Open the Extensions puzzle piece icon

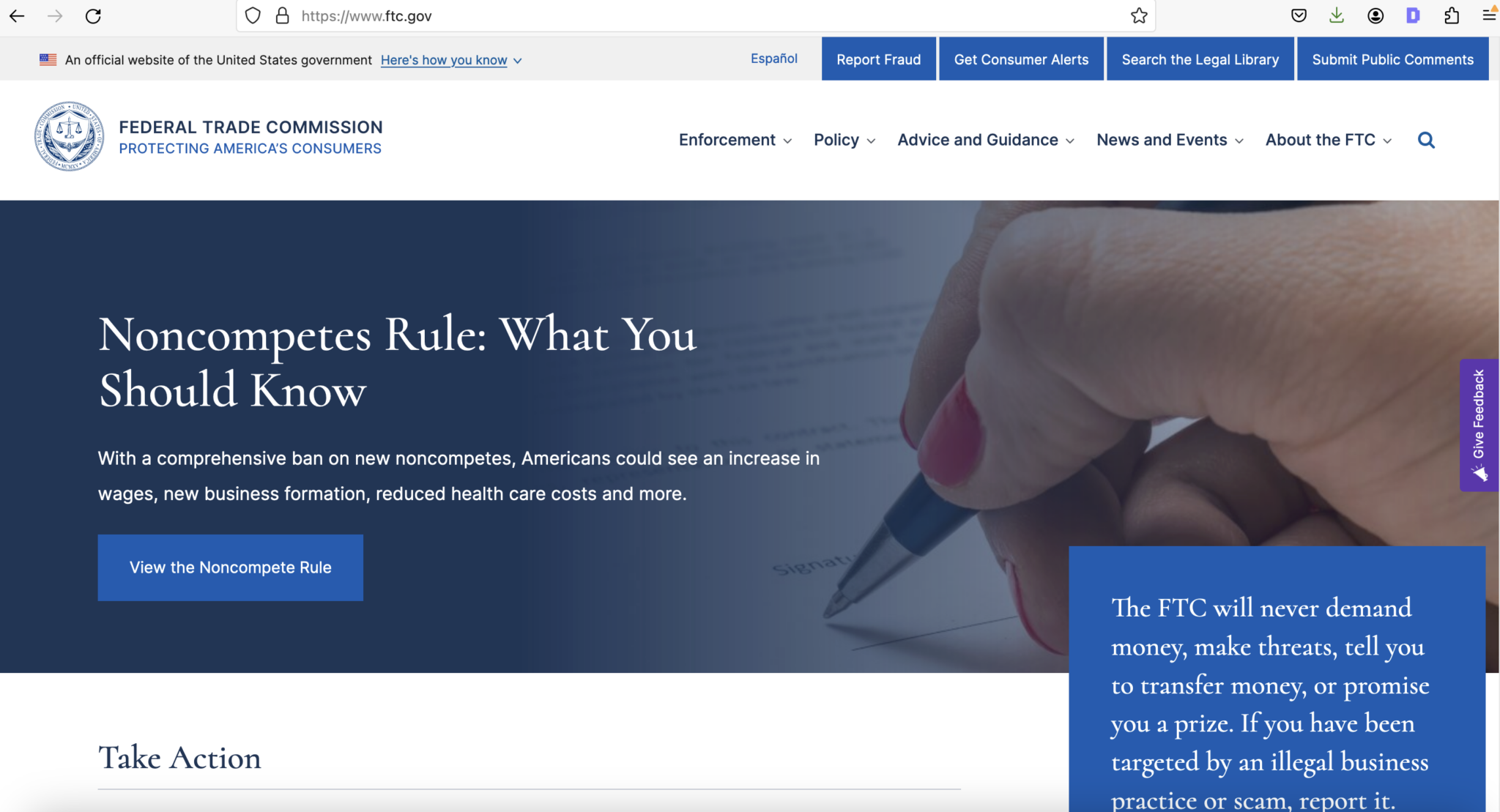coord(1451,16)
